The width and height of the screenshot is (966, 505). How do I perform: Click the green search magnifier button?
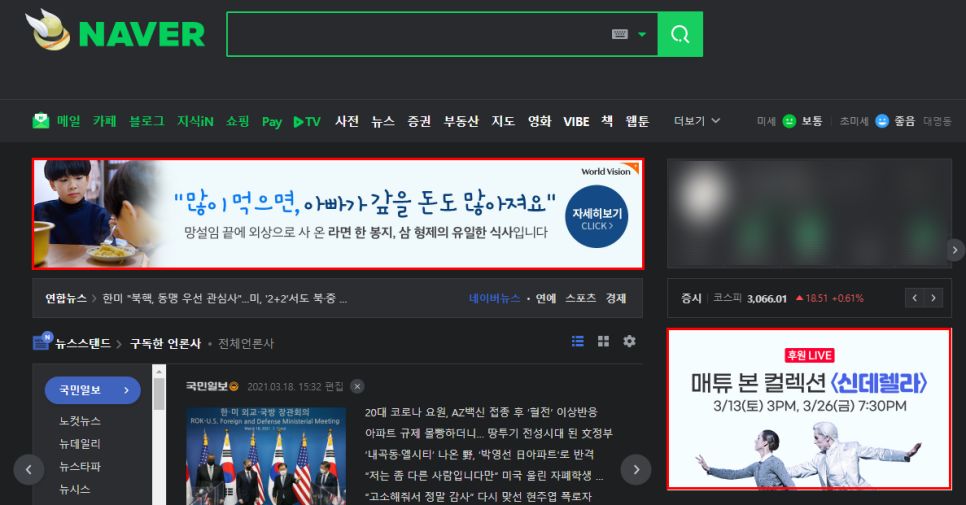pyautogui.click(x=680, y=34)
